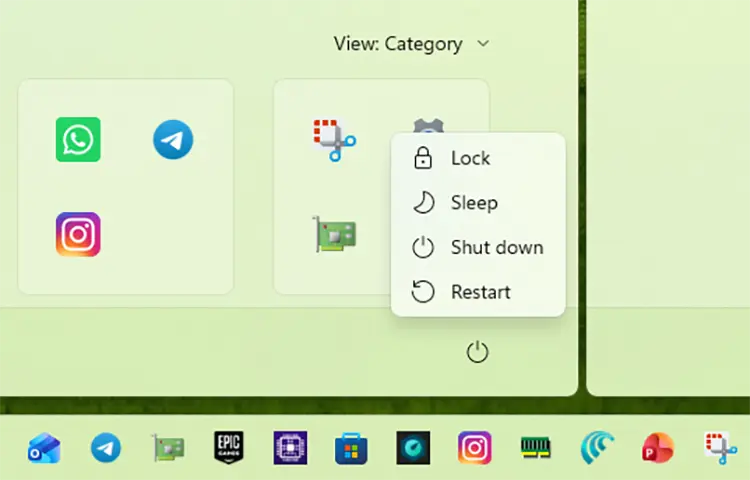
Task: Open Telegram from the taskbar
Action: pyautogui.click(x=106, y=448)
